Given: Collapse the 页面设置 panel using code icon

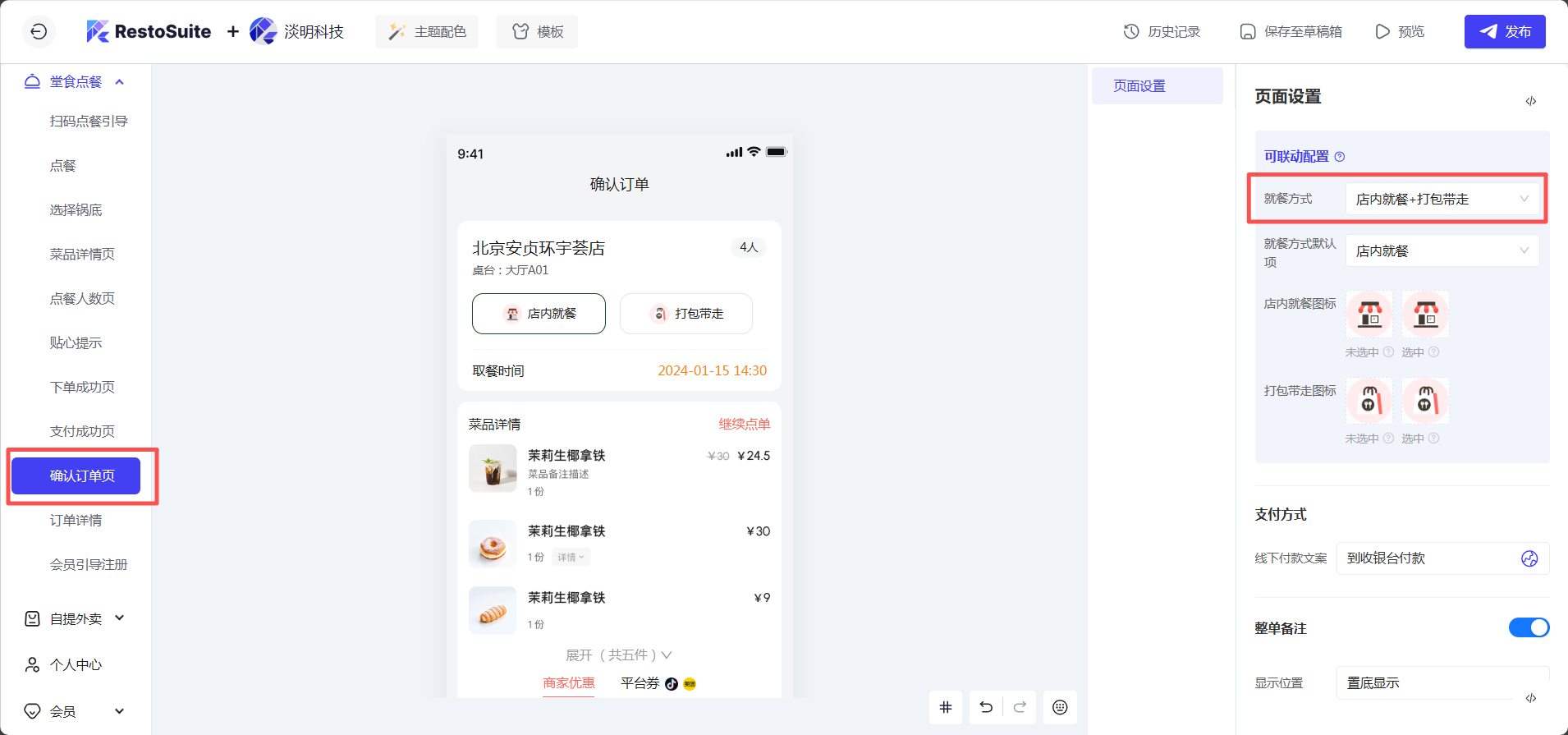Looking at the screenshot, I should click(1531, 101).
